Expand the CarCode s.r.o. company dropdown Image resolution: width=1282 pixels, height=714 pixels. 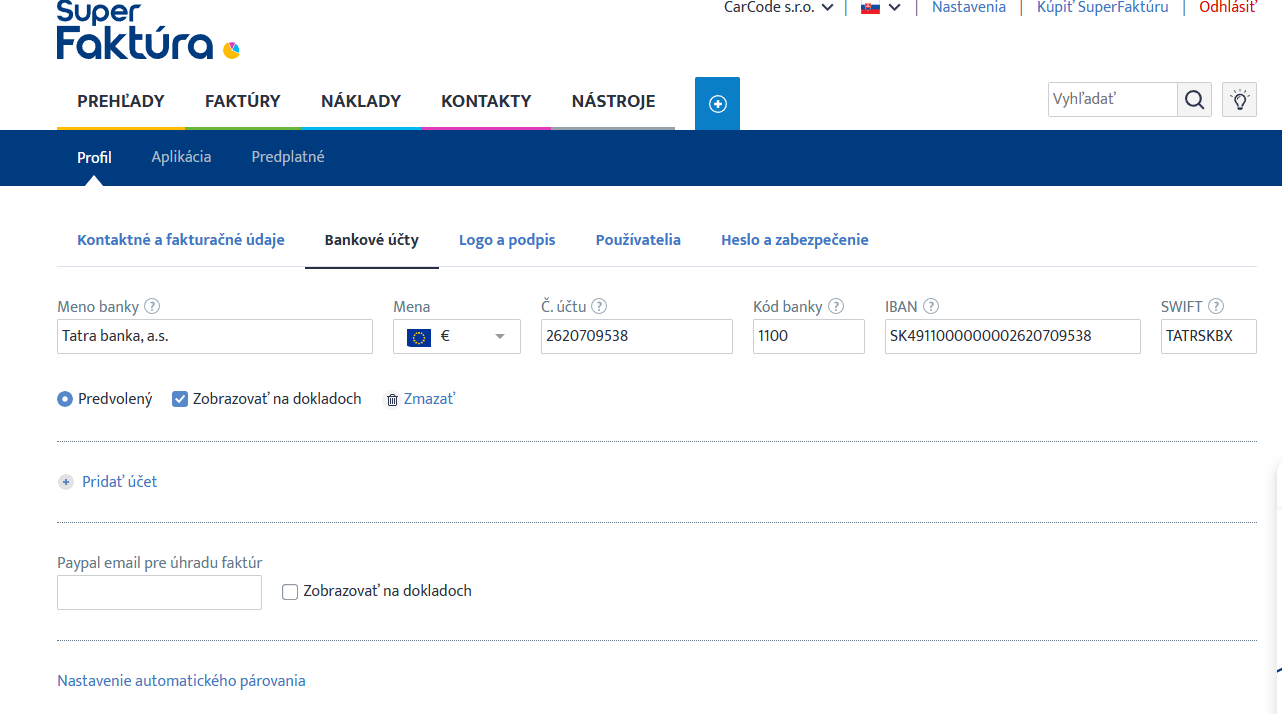[778, 8]
